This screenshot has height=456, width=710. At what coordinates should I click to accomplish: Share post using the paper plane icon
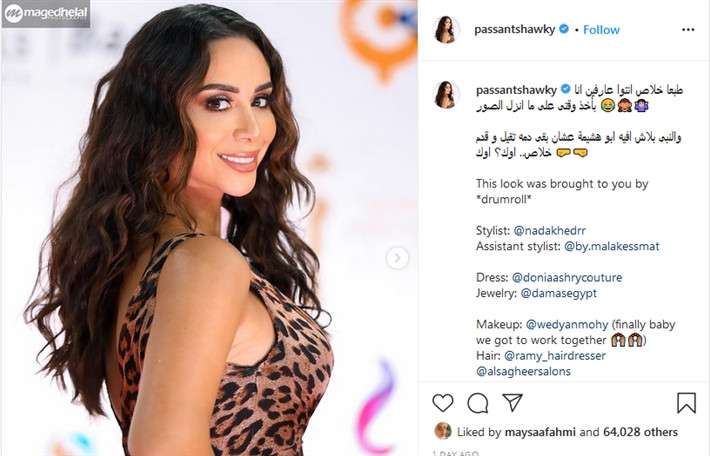click(x=513, y=403)
